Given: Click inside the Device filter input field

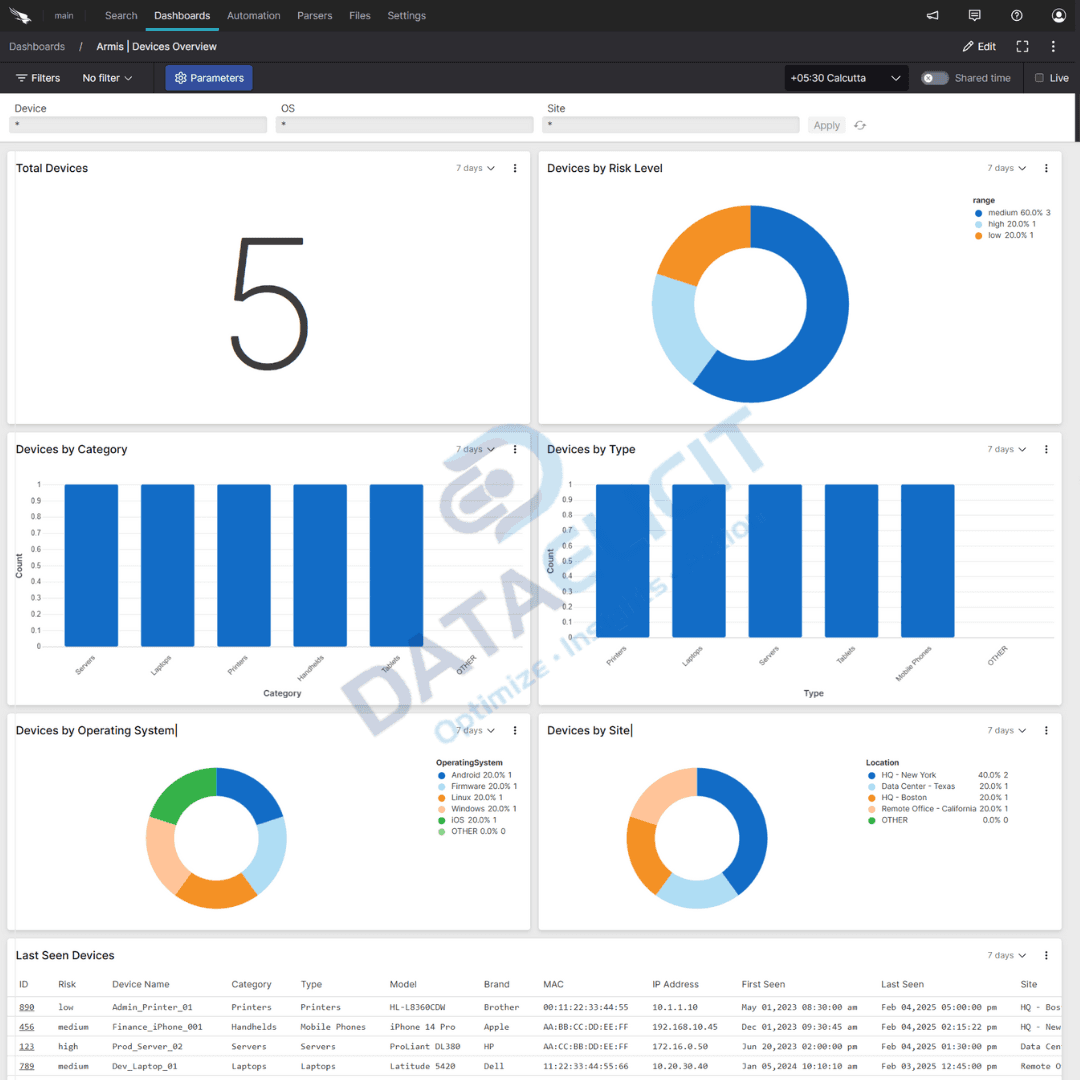Looking at the screenshot, I should point(137,124).
